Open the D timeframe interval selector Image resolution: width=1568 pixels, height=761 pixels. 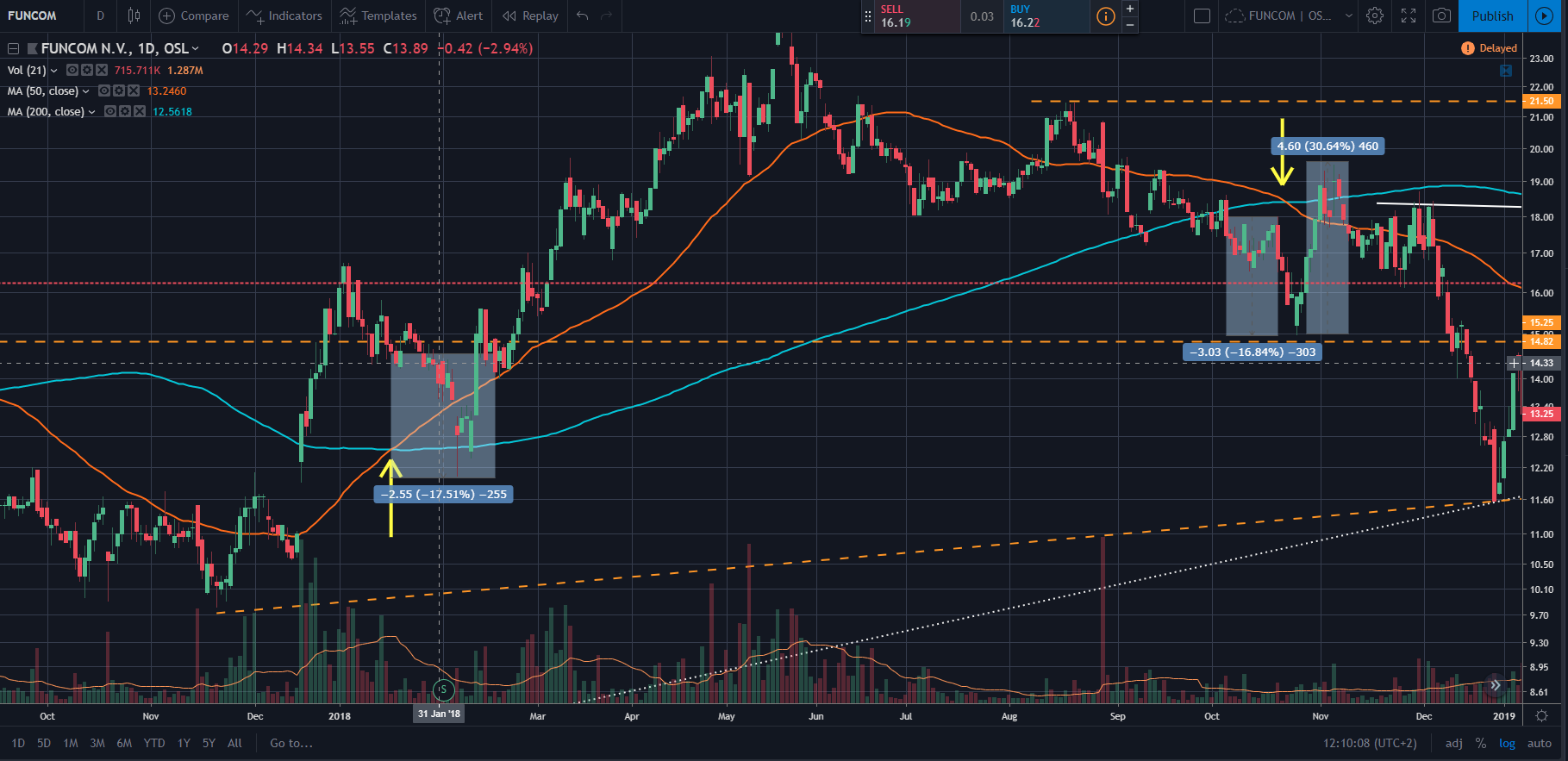(x=100, y=16)
